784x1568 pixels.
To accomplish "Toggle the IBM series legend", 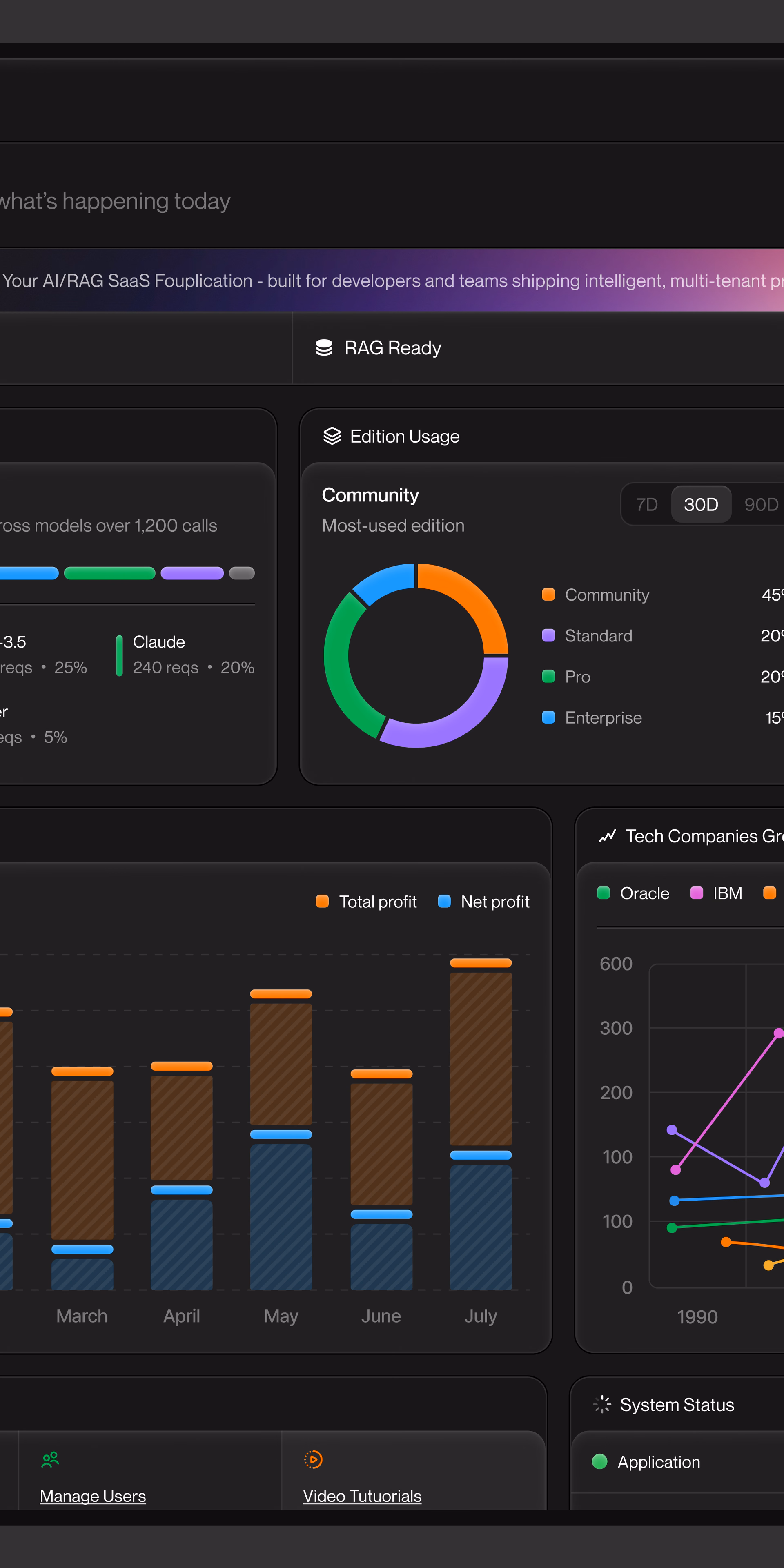I will (716, 893).
